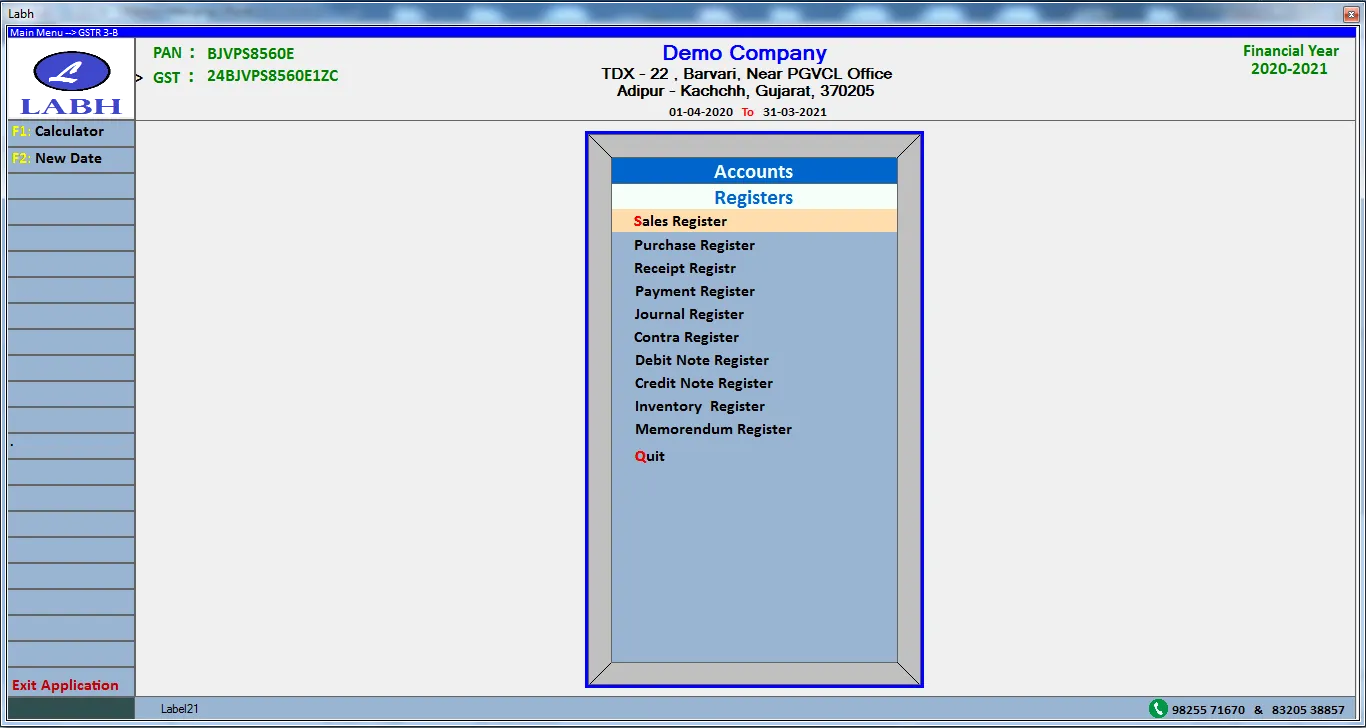Screen dimensions: 1366x728
Task: Click the Accounts header bar
Action: [x=753, y=170]
